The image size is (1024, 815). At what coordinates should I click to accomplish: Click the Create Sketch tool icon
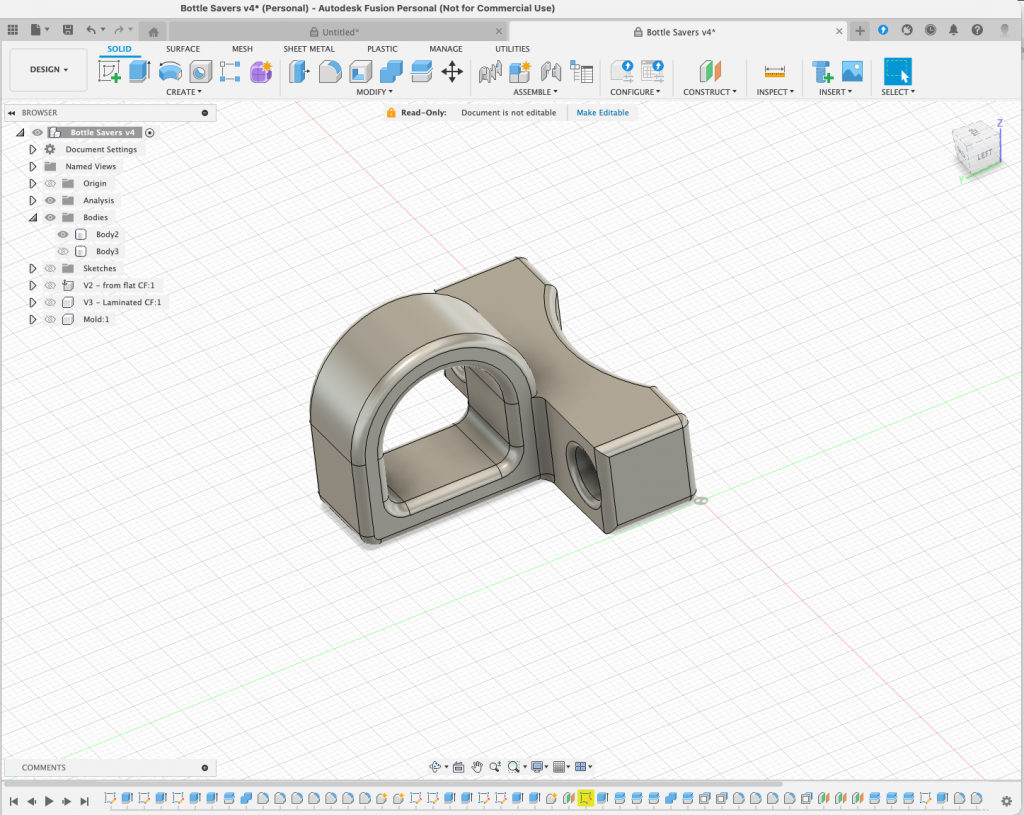(109, 71)
